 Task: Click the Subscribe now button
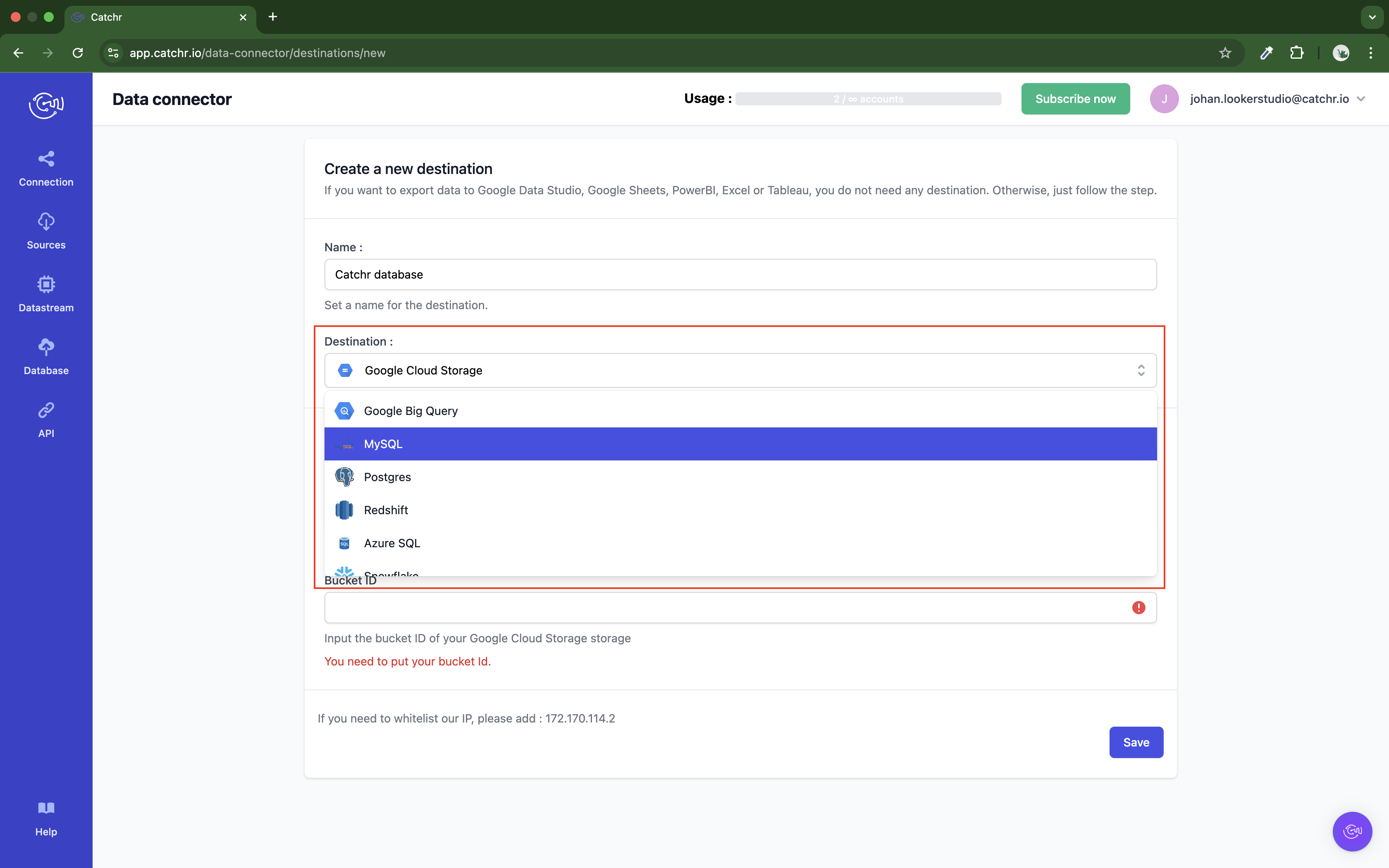(x=1075, y=99)
